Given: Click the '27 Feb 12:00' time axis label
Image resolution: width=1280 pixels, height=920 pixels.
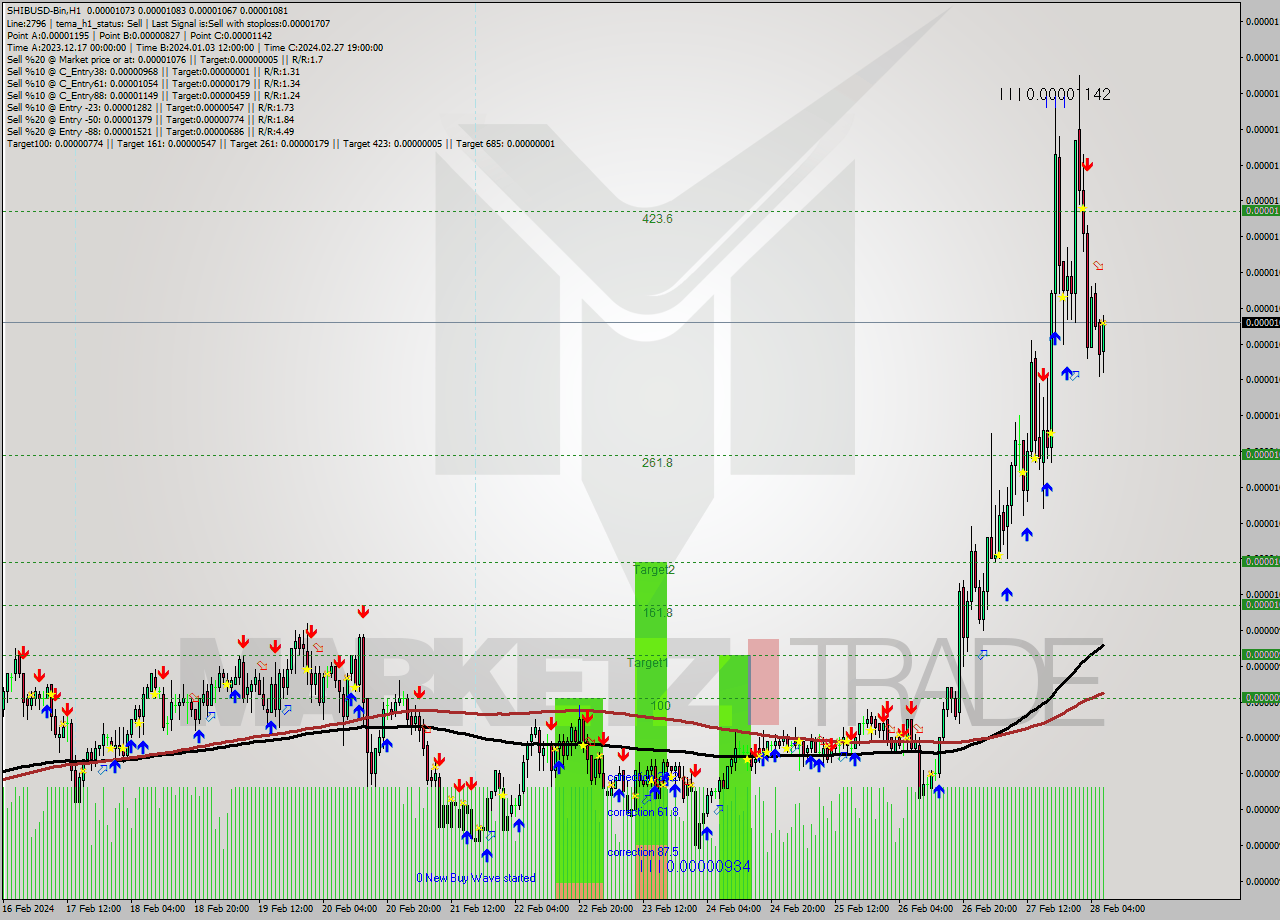Looking at the screenshot, I should pos(1053,909).
